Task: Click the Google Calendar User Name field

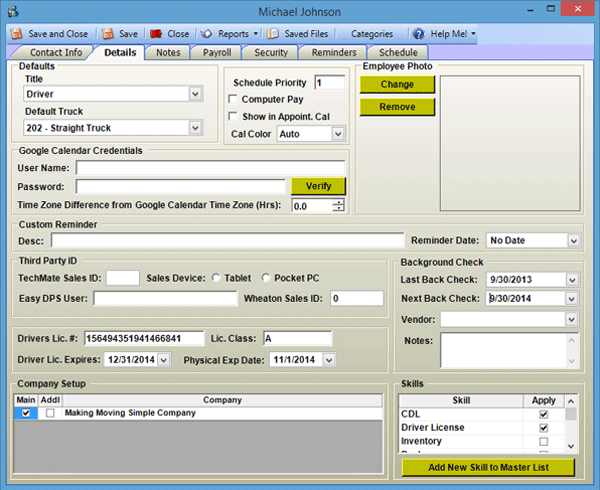Action: click(210, 168)
